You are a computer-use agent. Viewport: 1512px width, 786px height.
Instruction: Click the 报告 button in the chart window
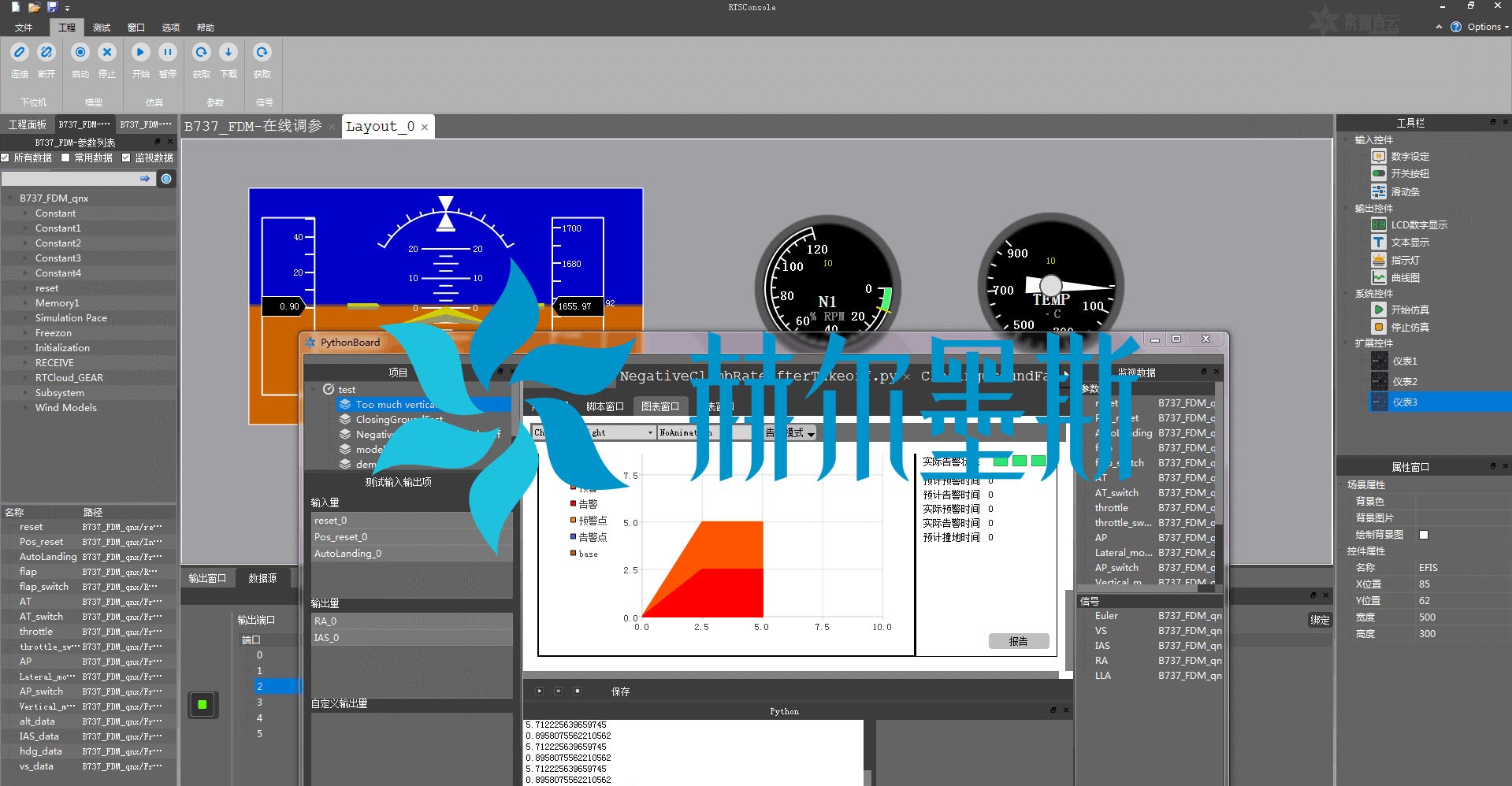1018,641
